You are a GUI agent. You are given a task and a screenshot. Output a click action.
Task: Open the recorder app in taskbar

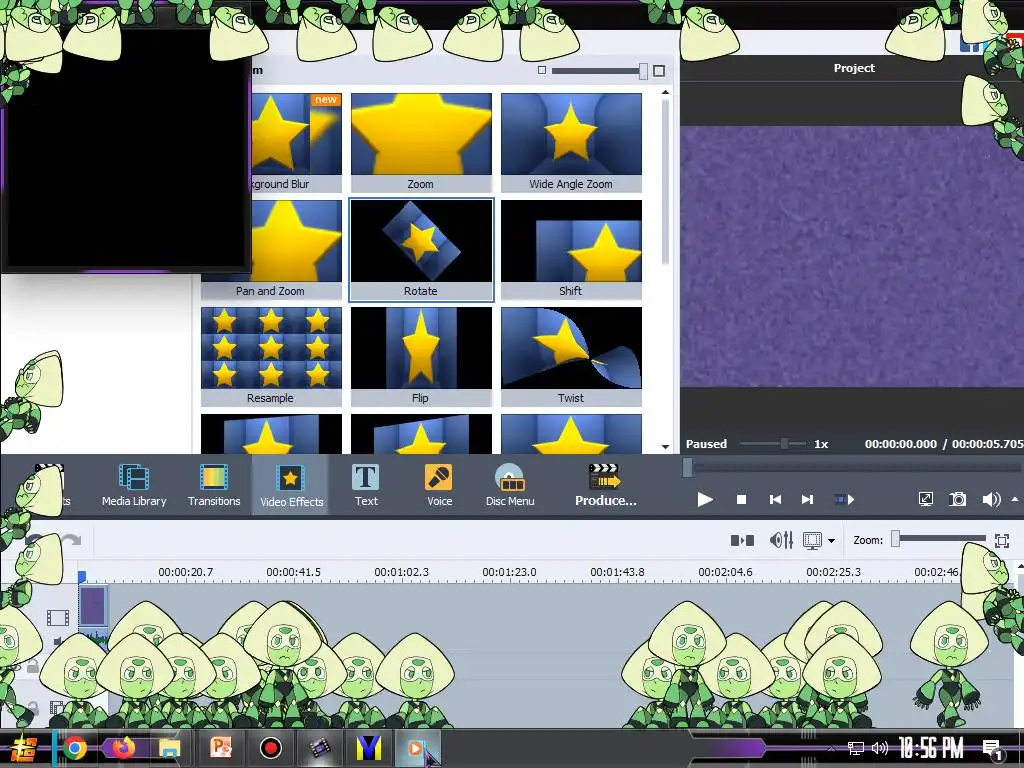pos(270,748)
